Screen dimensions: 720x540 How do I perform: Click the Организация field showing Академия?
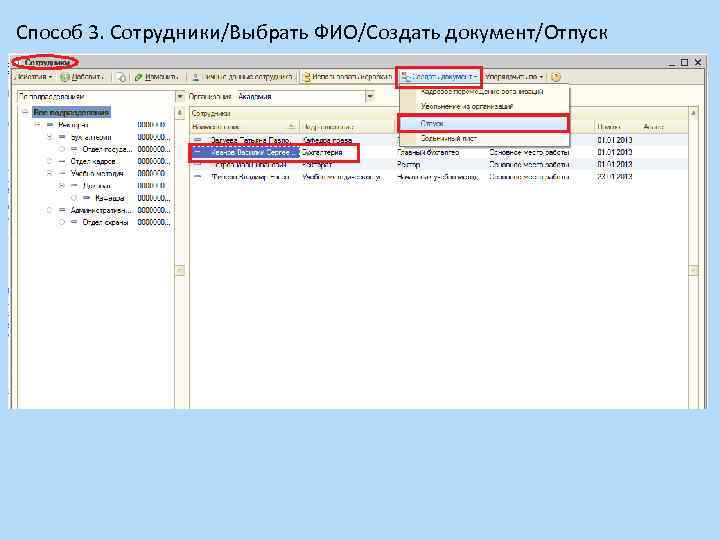tap(301, 96)
